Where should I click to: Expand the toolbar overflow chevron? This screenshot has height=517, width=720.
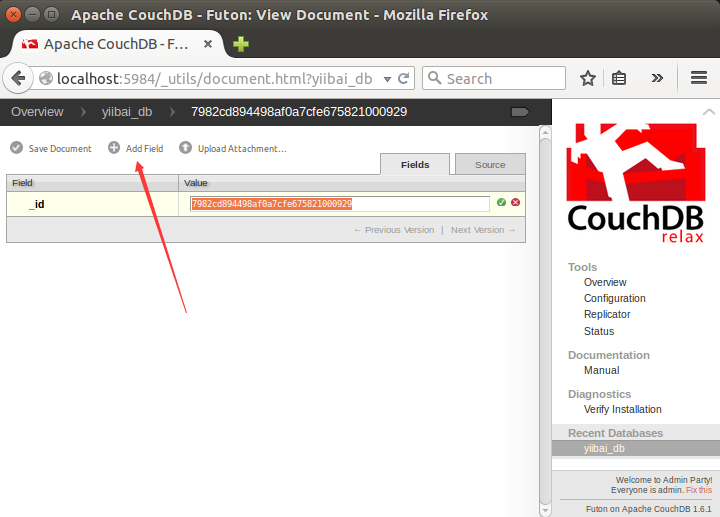(x=657, y=78)
